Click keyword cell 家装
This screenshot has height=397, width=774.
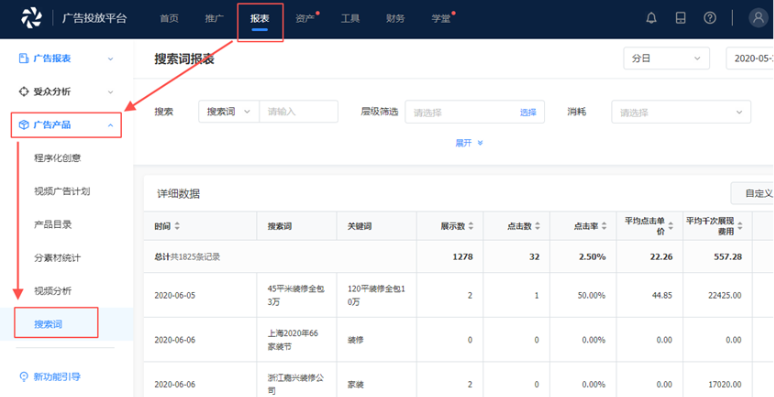click(x=355, y=384)
